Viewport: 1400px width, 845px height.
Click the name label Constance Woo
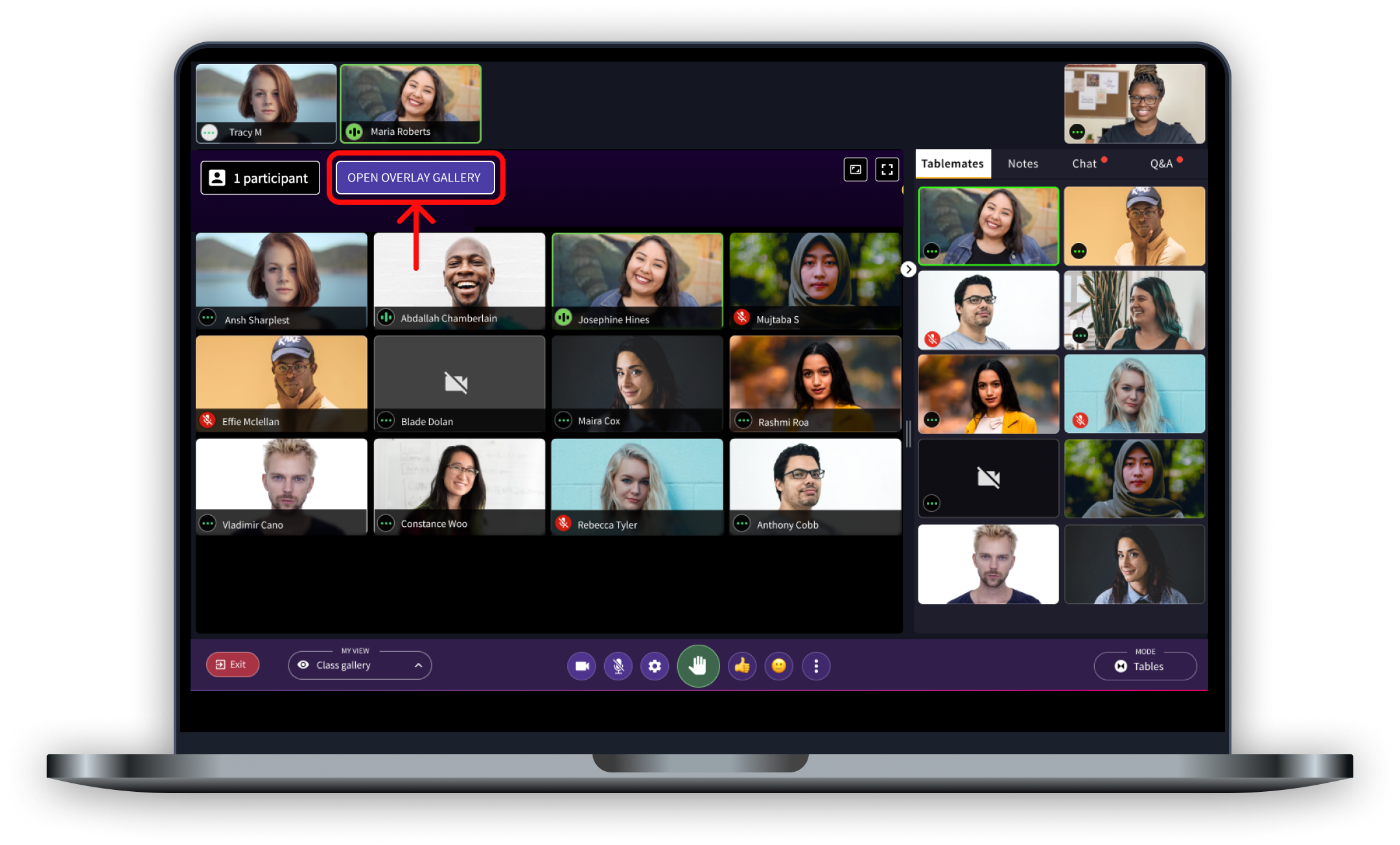(x=434, y=524)
